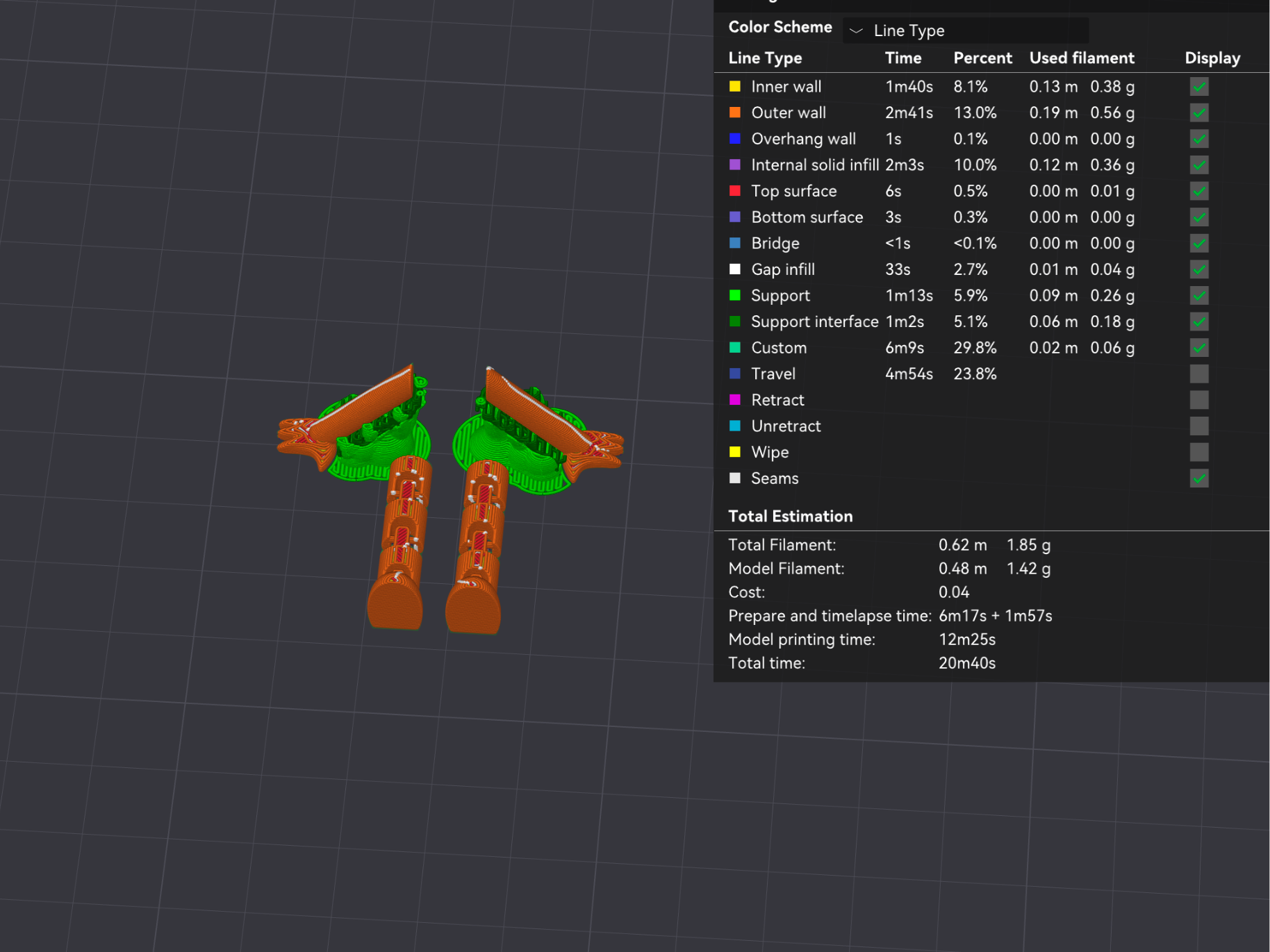
Task: Click the red Top surface color swatch
Action: tap(734, 190)
